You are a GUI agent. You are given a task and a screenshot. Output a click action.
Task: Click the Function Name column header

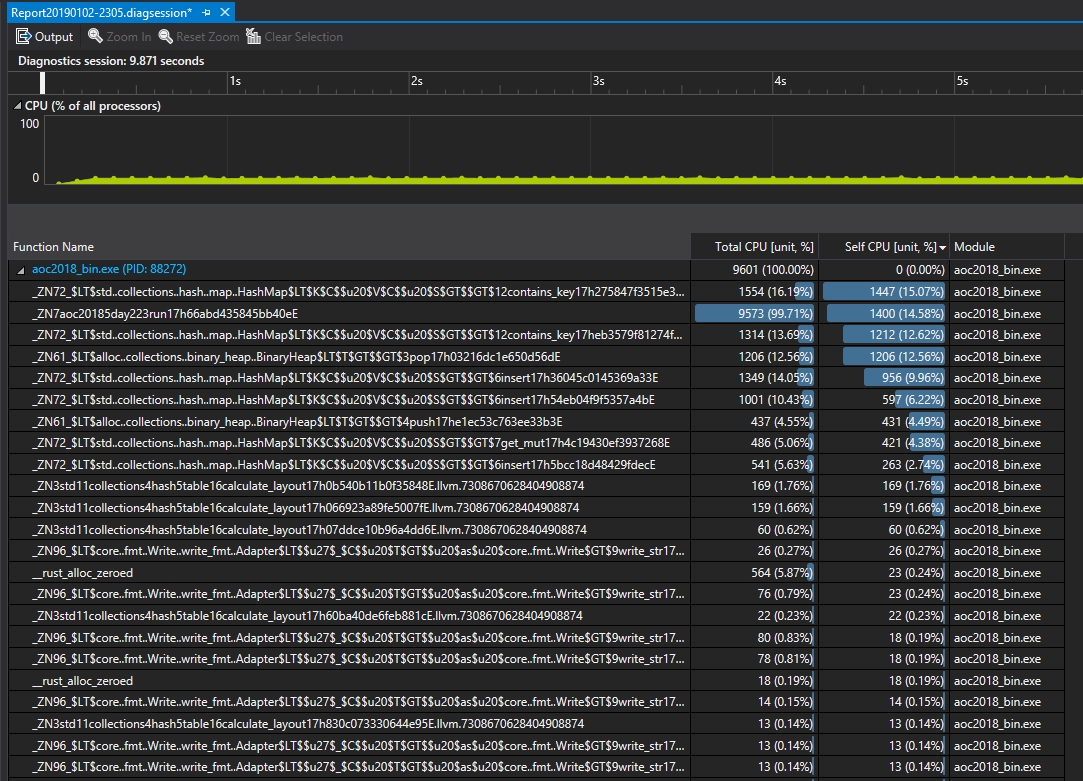pyautogui.click(x=54, y=246)
